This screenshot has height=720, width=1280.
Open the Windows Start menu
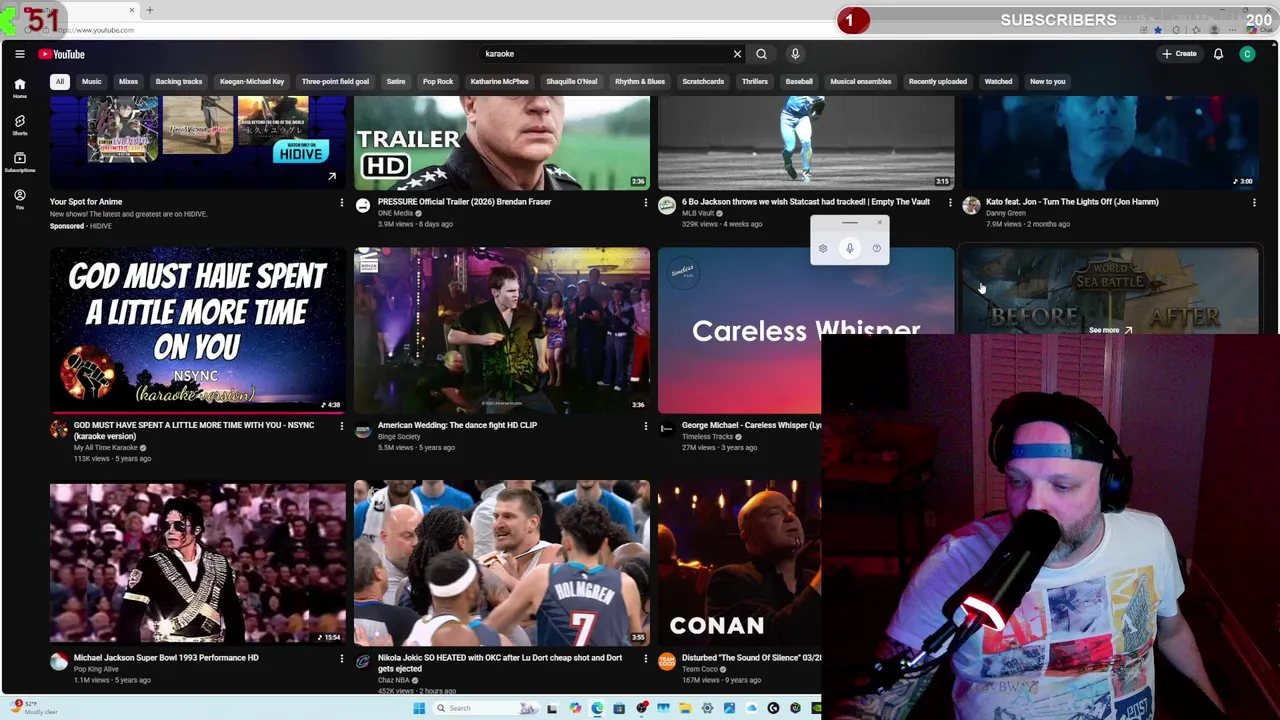[419, 708]
